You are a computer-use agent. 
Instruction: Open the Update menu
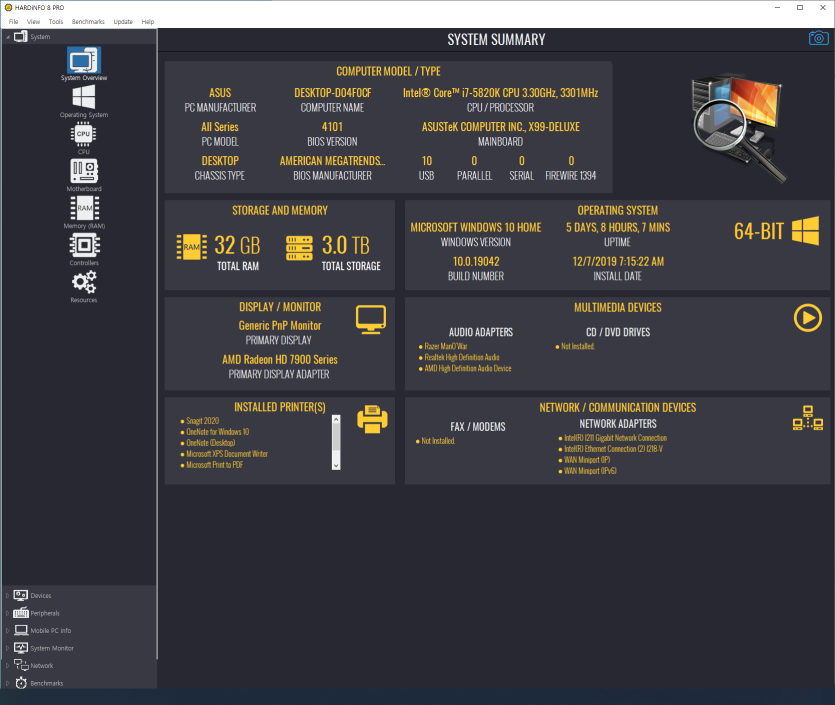123,22
